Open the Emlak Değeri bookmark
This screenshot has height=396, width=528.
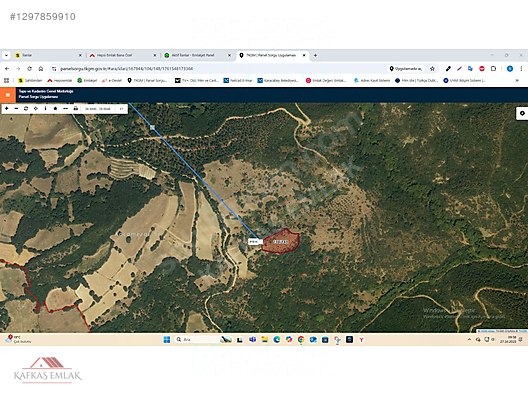click(x=326, y=80)
